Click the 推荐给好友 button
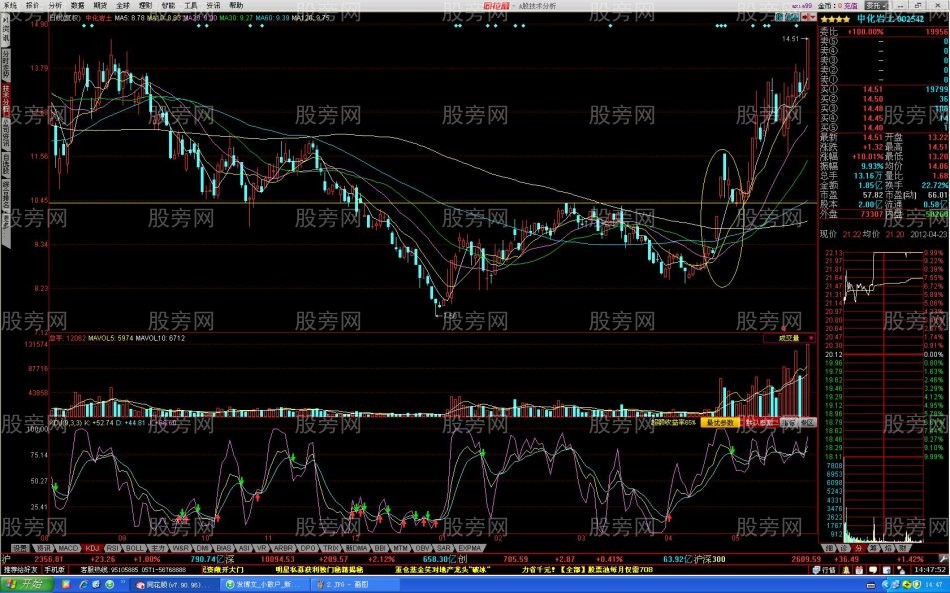The height and width of the screenshot is (593, 950). click(20, 570)
